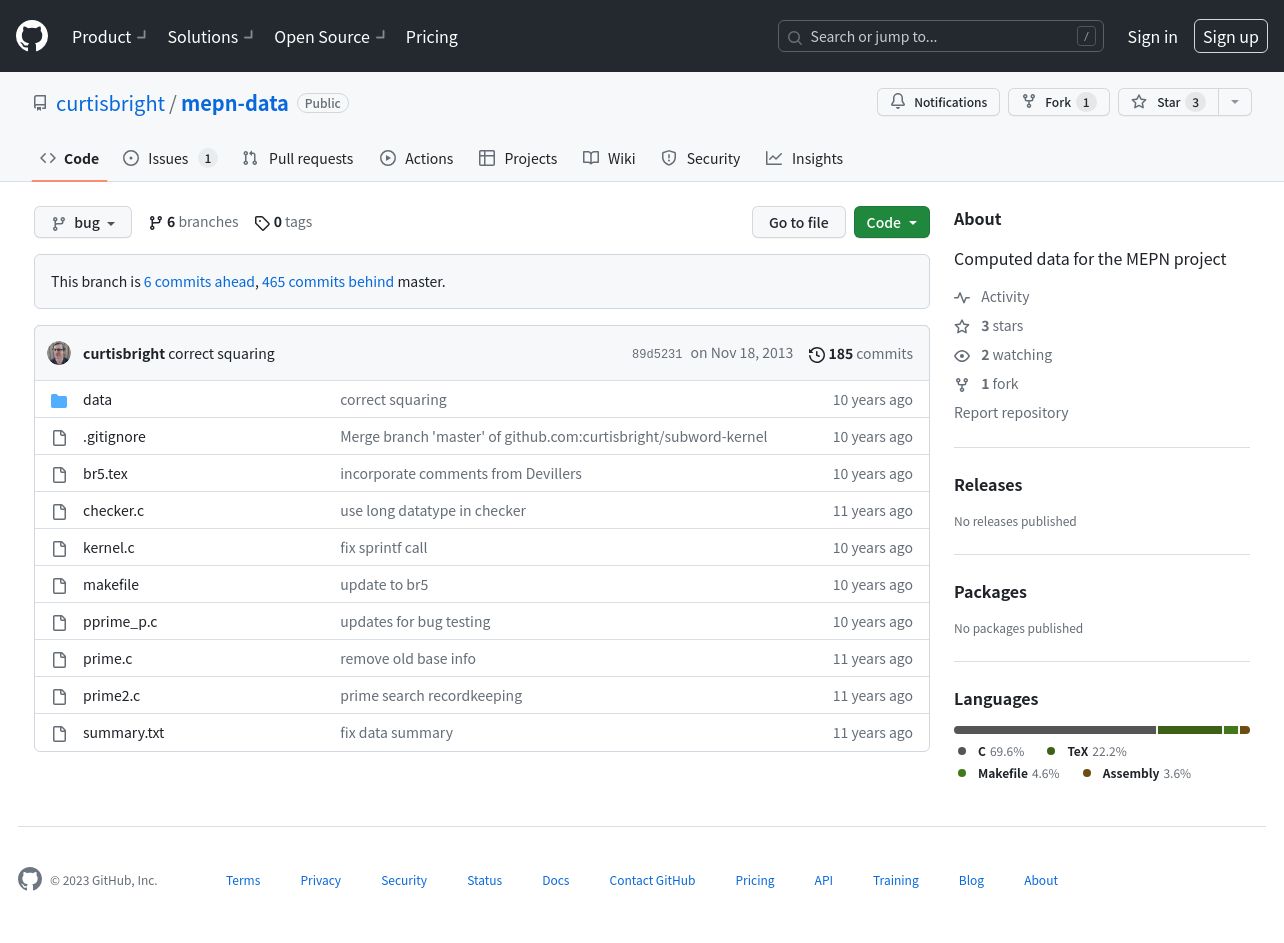Open the bug branch selector dropdown
Image resolution: width=1284 pixels, height=943 pixels.
(x=83, y=222)
